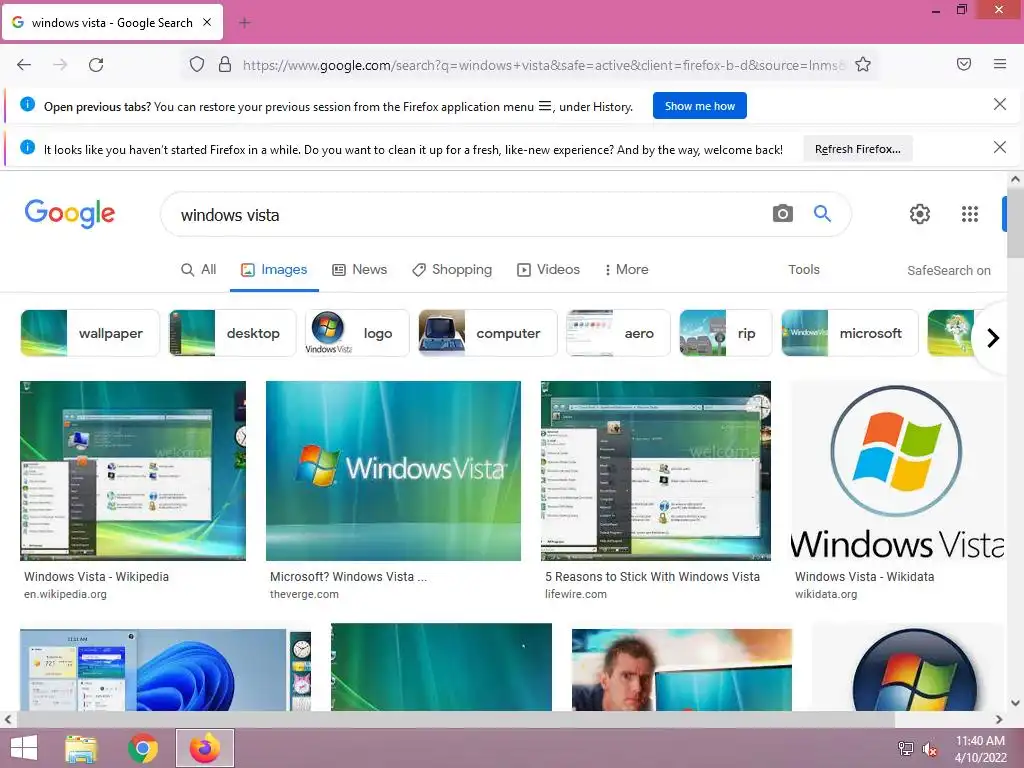Filter images by logo chip
The width and height of the screenshot is (1024, 768).
point(357,333)
